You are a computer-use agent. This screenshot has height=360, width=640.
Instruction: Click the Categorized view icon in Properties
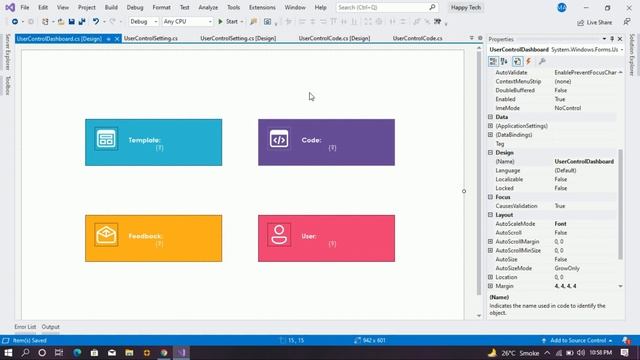pyautogui.click(x=493, y=61)
